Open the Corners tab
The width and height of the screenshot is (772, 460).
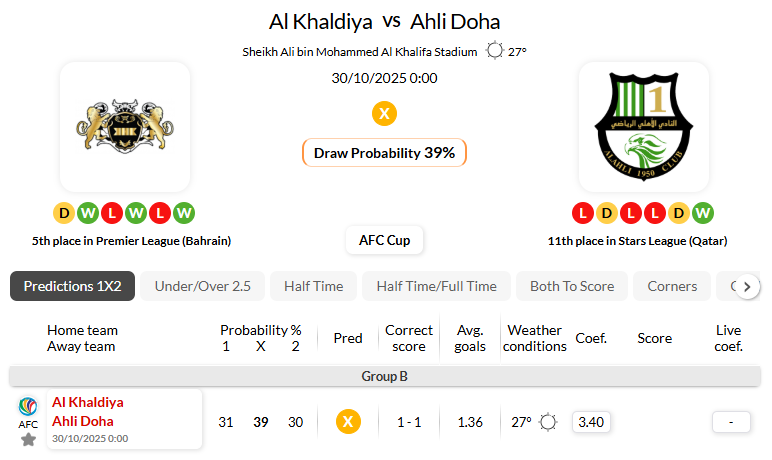pyautogui.click(x=672, y=286)
